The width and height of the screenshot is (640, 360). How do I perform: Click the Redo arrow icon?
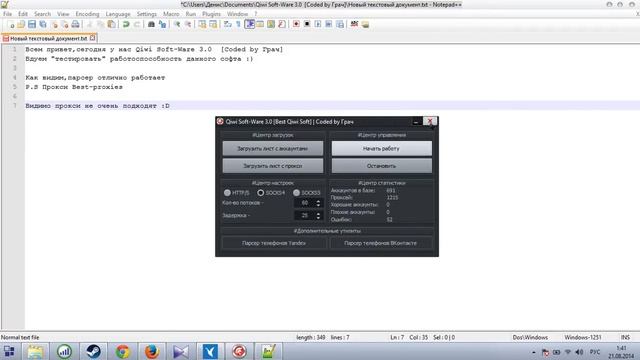point(137,24)
